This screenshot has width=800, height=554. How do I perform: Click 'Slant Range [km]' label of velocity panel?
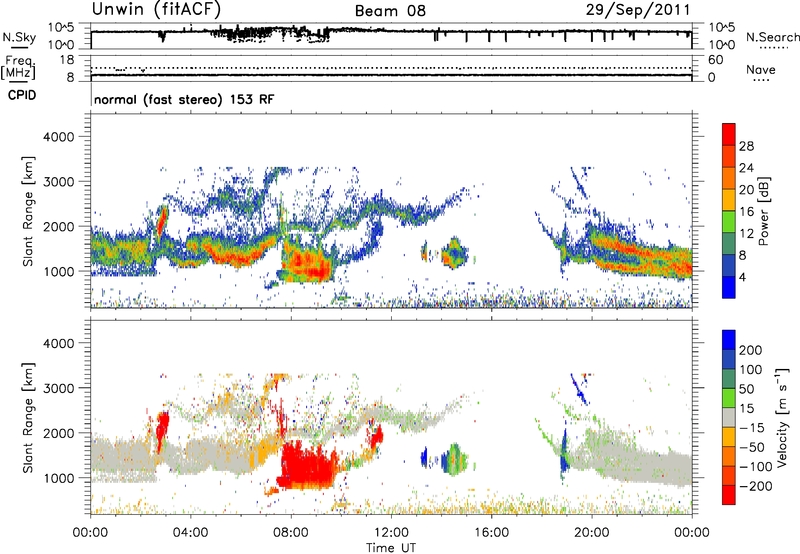[28, 418]
